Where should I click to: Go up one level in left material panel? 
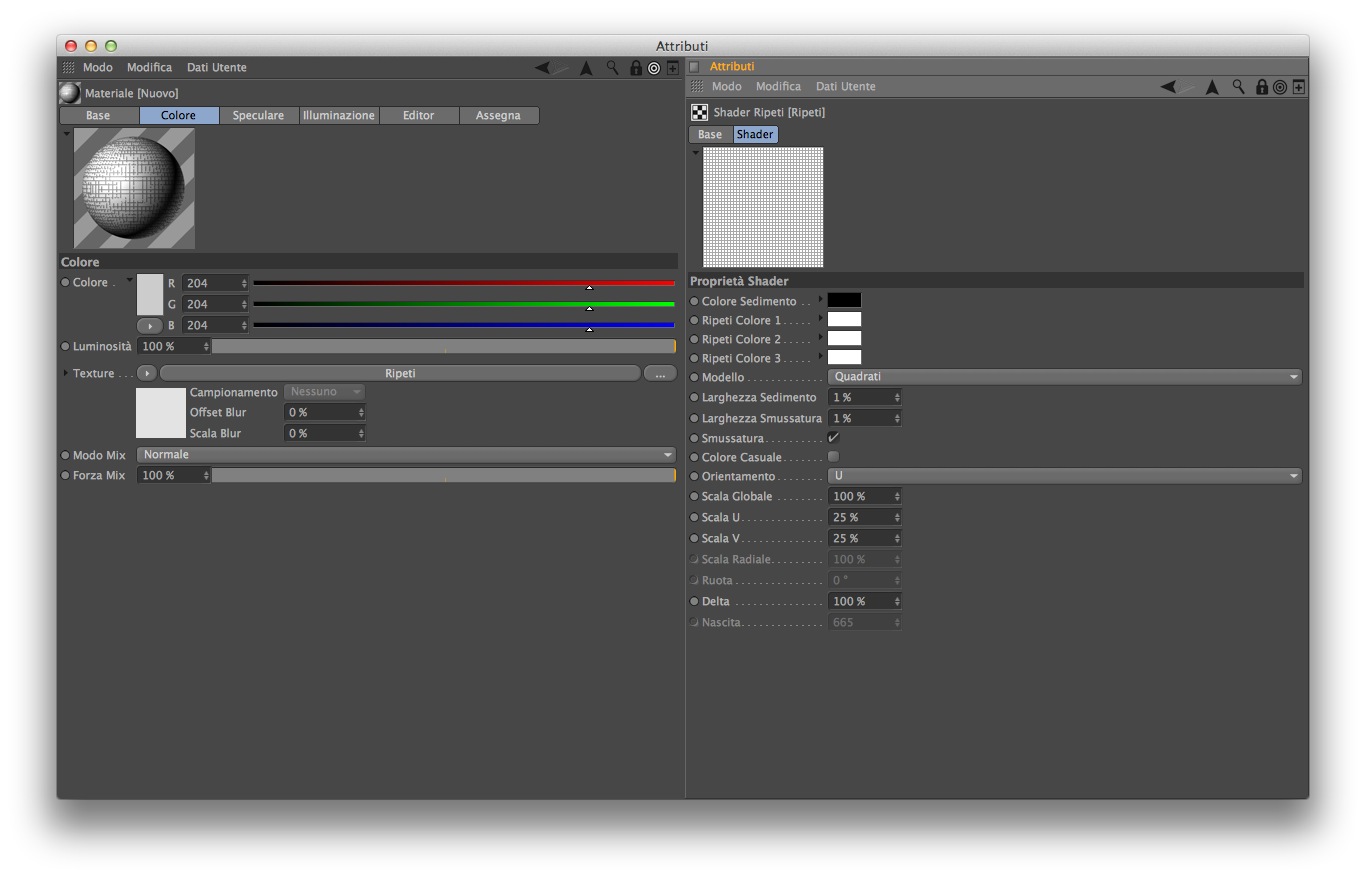[586, 68]
